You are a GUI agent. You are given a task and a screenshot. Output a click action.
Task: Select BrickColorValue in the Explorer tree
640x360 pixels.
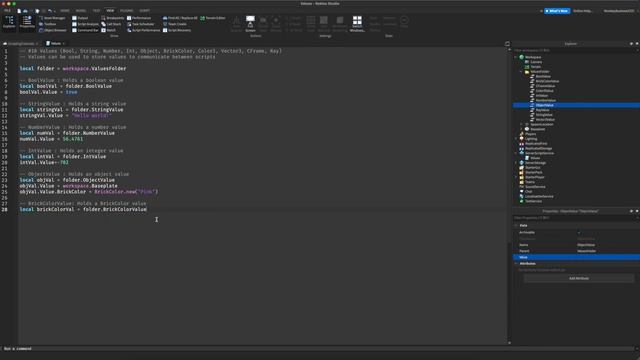[x=547, y=81]
